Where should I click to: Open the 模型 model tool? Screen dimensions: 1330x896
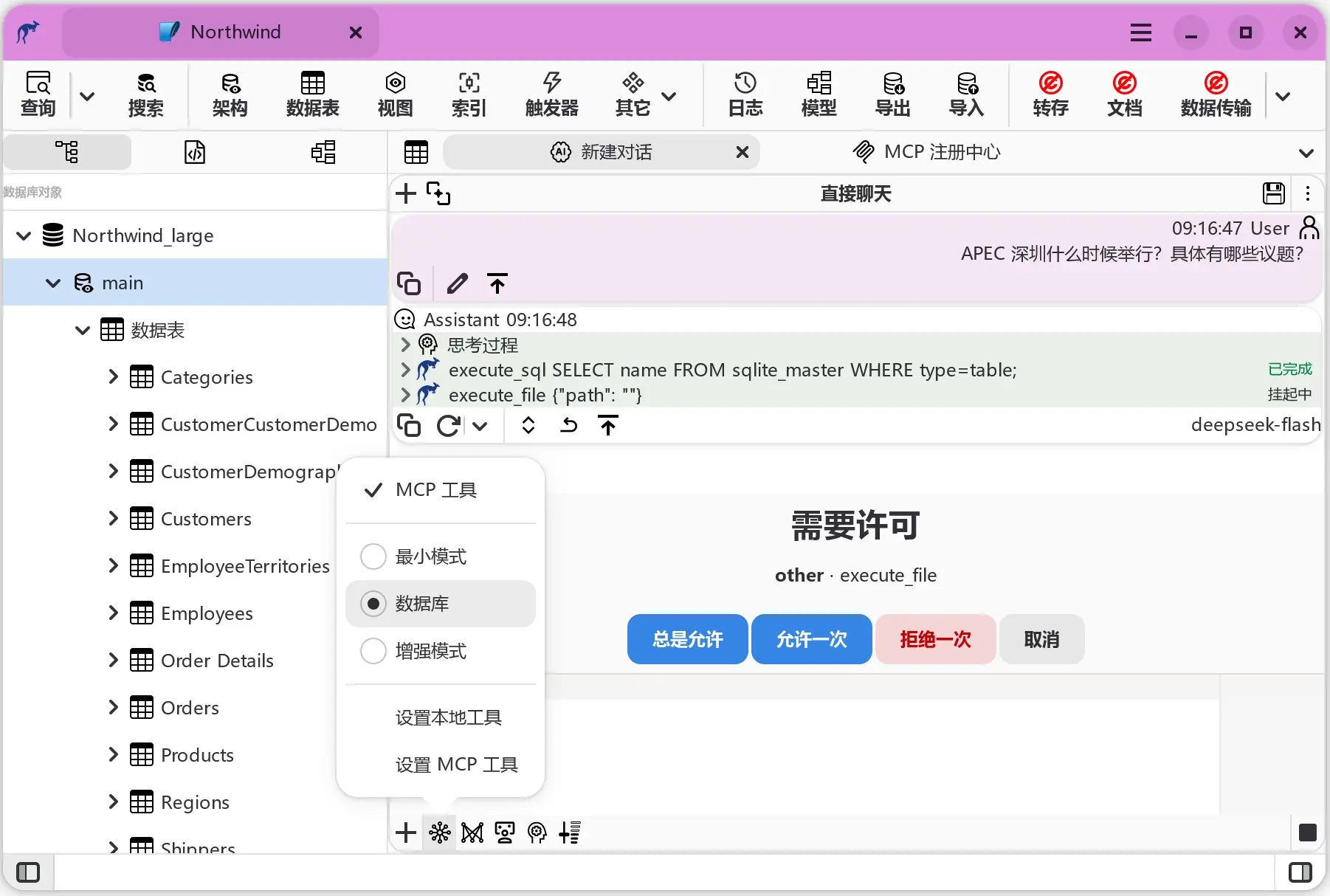click(x=819, y=94)
